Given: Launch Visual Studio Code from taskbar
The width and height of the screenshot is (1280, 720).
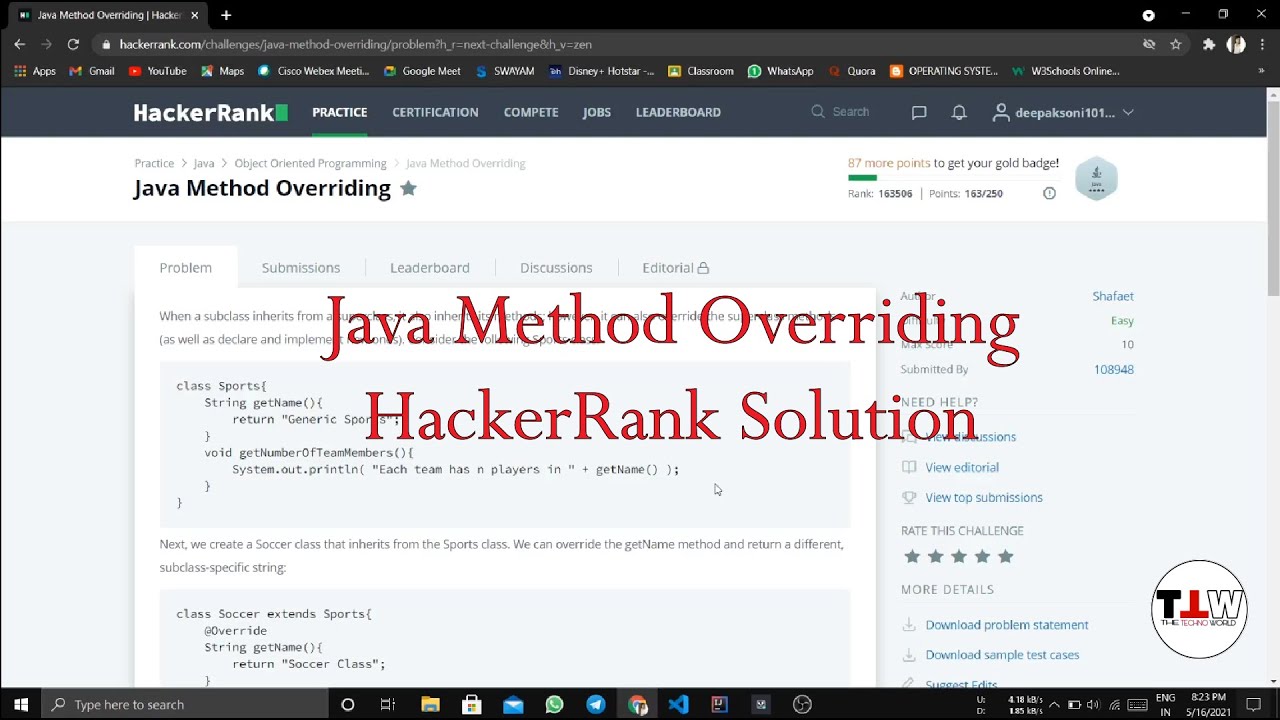Looking at the screenshot, I should [678, 704].
